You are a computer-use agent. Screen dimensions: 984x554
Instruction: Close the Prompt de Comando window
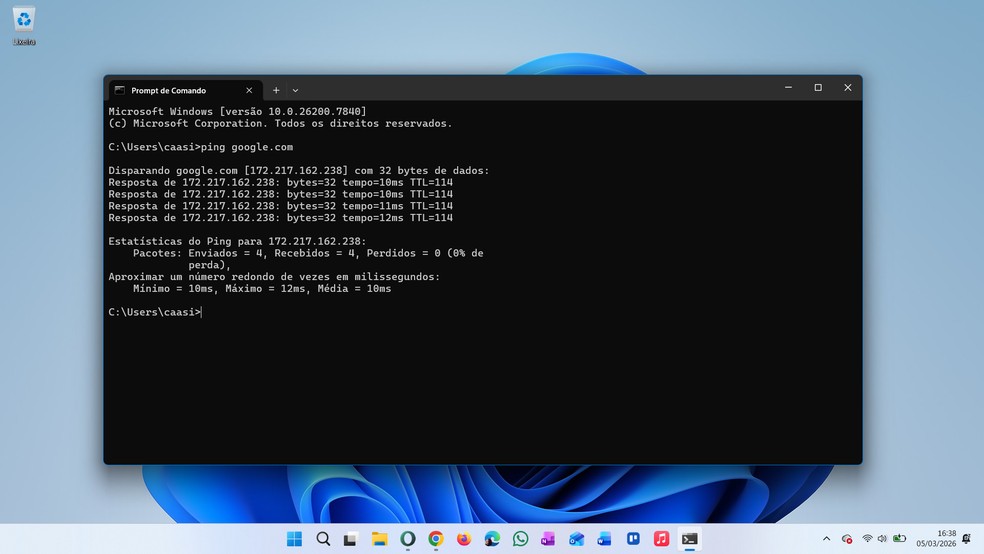coord(847,88)
